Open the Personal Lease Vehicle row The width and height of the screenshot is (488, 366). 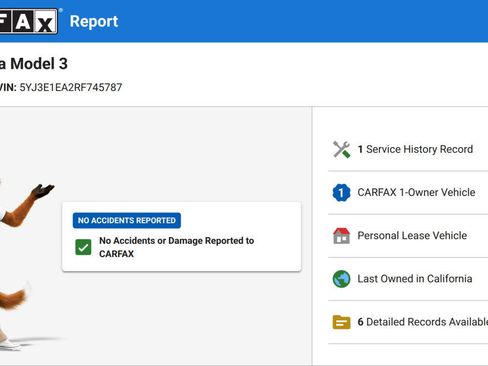click(408, 236)
